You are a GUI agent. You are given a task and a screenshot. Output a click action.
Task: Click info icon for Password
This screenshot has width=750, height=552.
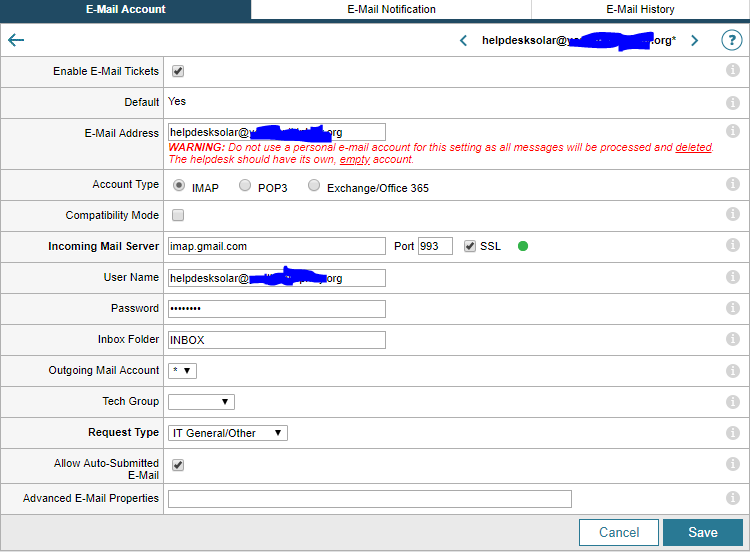(733, 308)
